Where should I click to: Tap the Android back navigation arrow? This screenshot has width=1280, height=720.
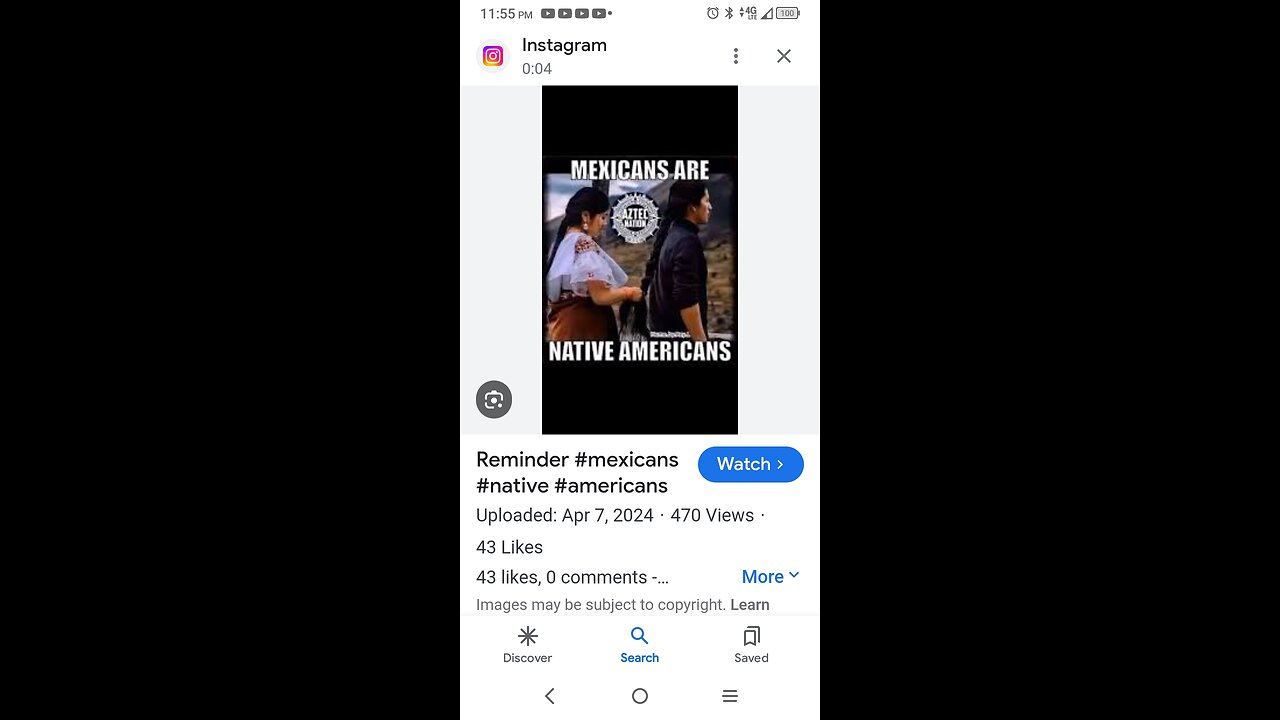tap(549, 696)
